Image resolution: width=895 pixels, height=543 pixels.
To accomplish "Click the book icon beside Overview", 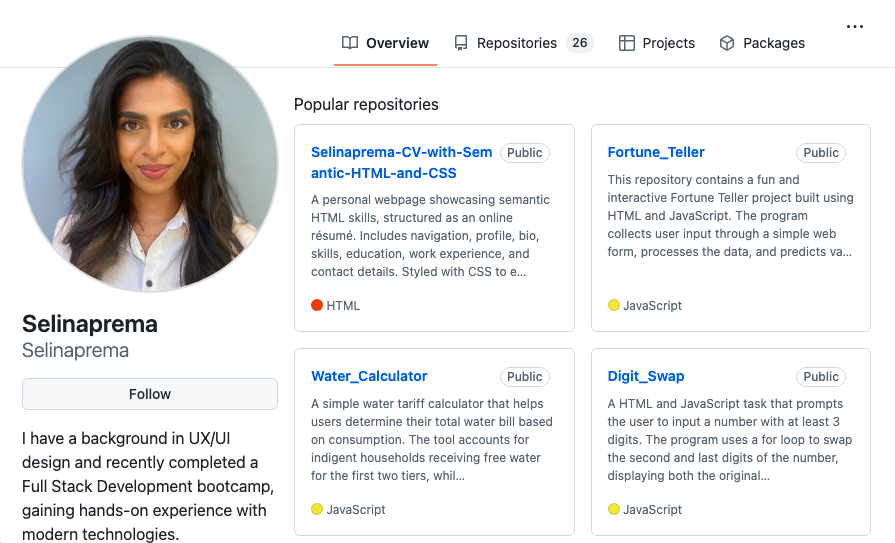I will [349, 43].
